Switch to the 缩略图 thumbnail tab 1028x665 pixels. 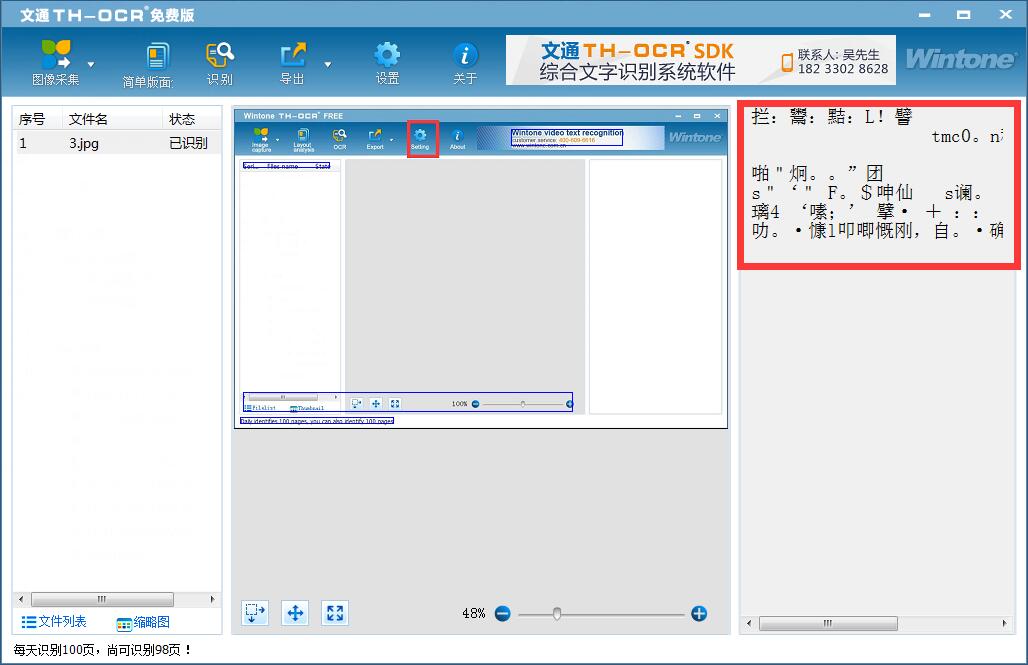pos(143,623)
